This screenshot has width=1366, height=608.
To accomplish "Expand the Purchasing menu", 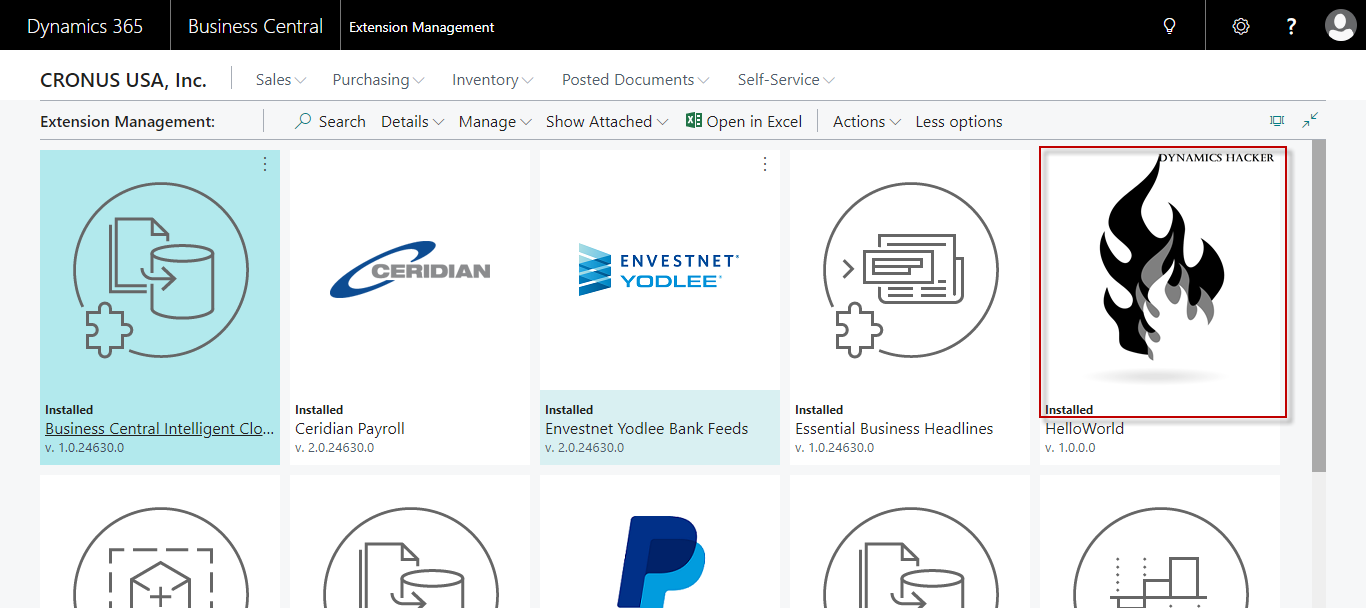I will pyautogui.click(x=378, y=79).
